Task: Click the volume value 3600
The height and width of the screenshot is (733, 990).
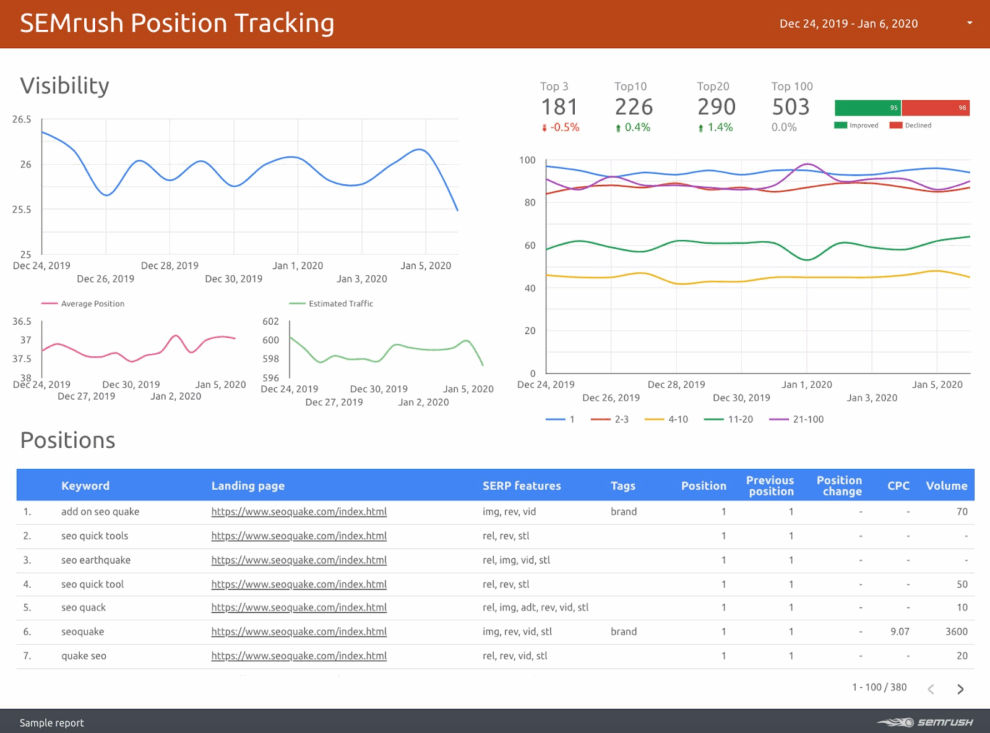Action: pyautogui.click(x=957, y=631)
